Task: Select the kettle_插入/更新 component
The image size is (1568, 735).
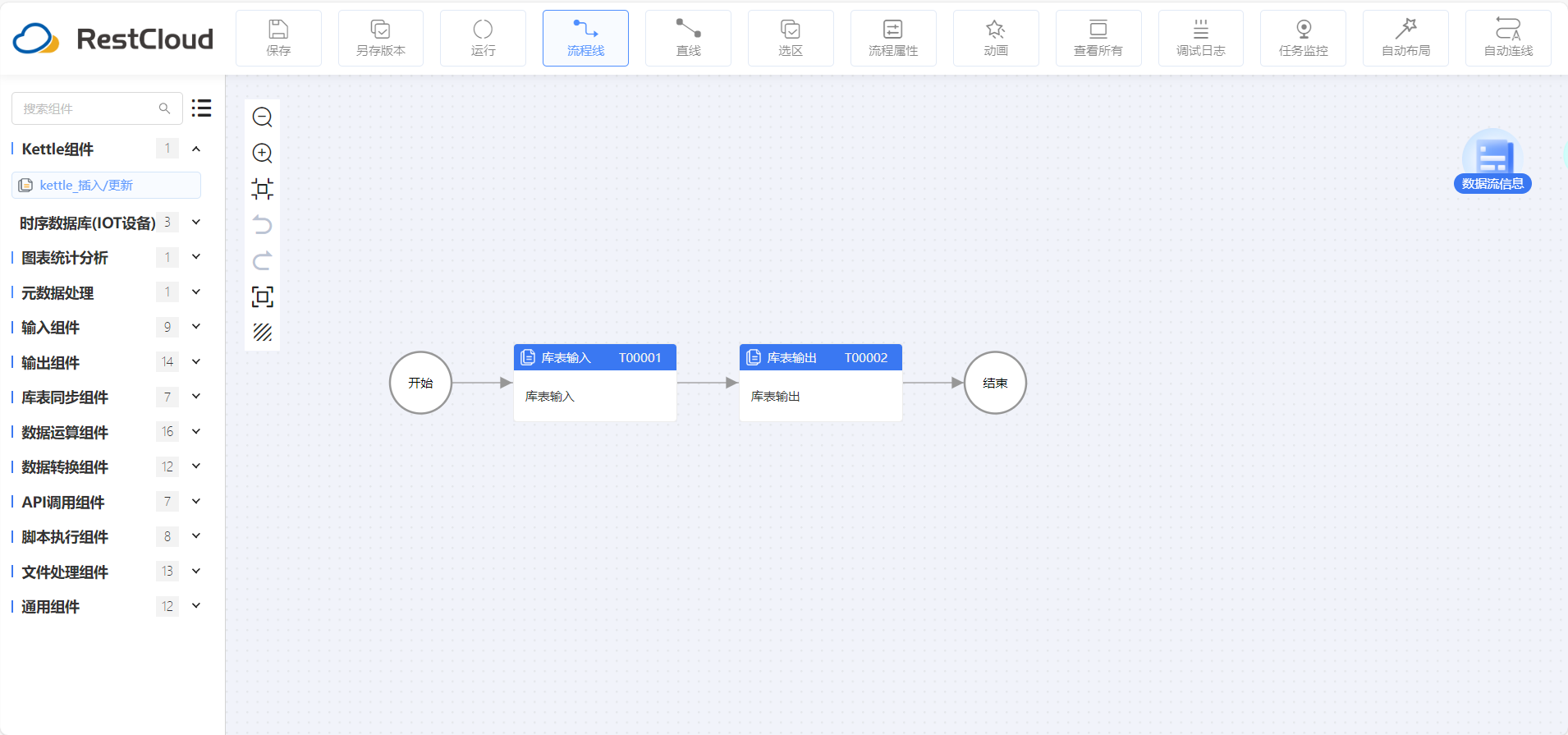Action: pos(106,185)
